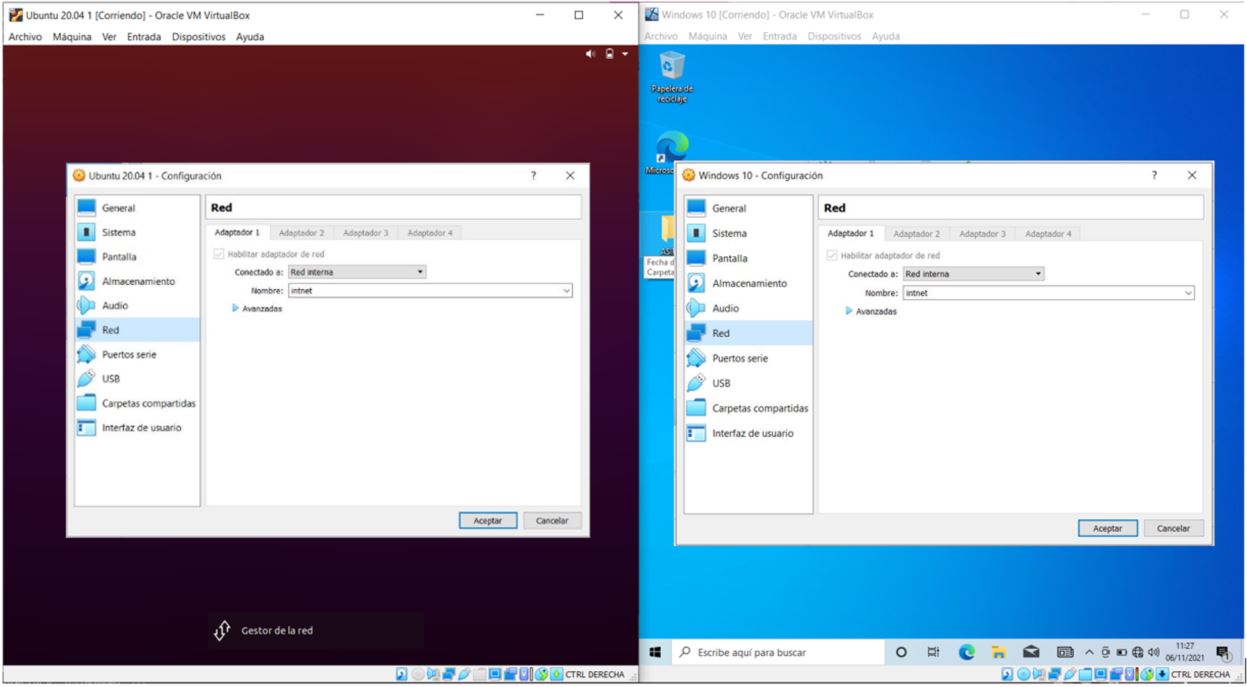Click the Gestor de la red notification icon
The height and width of the screenshot is (687, 1247).
pos(222,631)
